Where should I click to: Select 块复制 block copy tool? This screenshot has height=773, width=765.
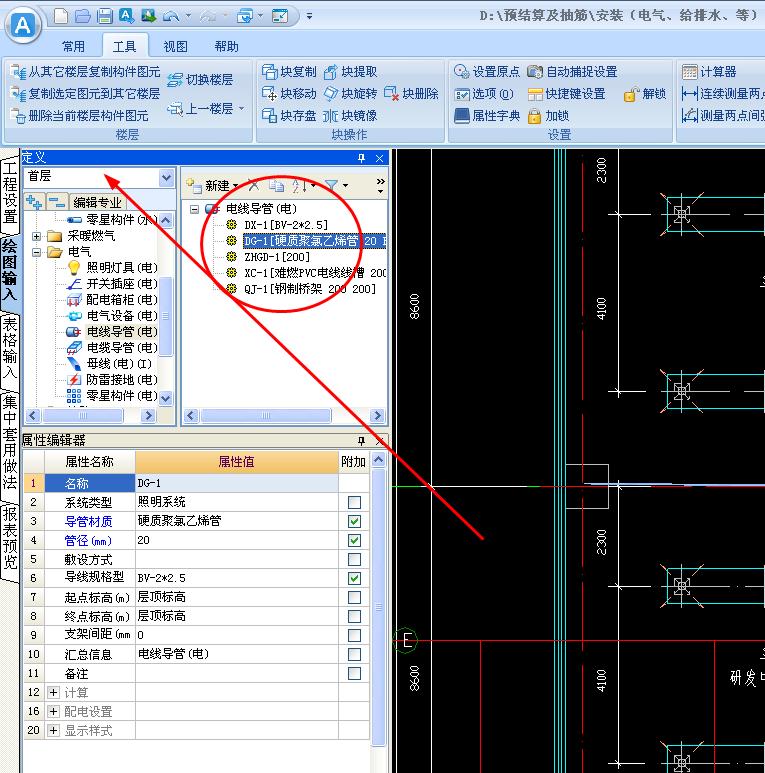[x=289, y=72]
